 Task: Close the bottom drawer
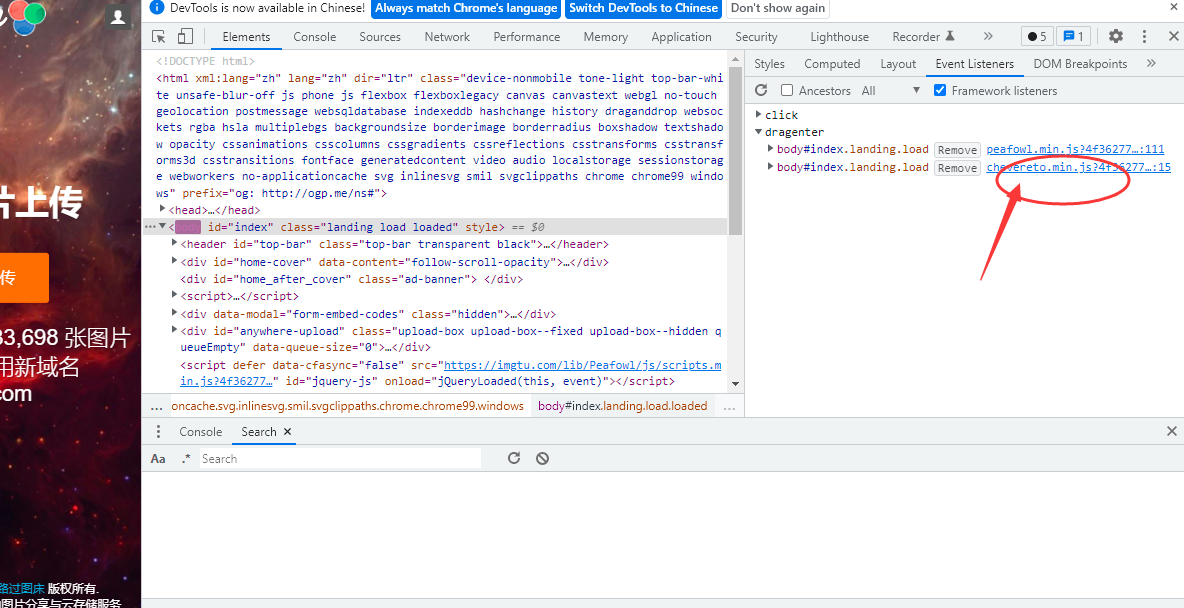pos(1171,431)
